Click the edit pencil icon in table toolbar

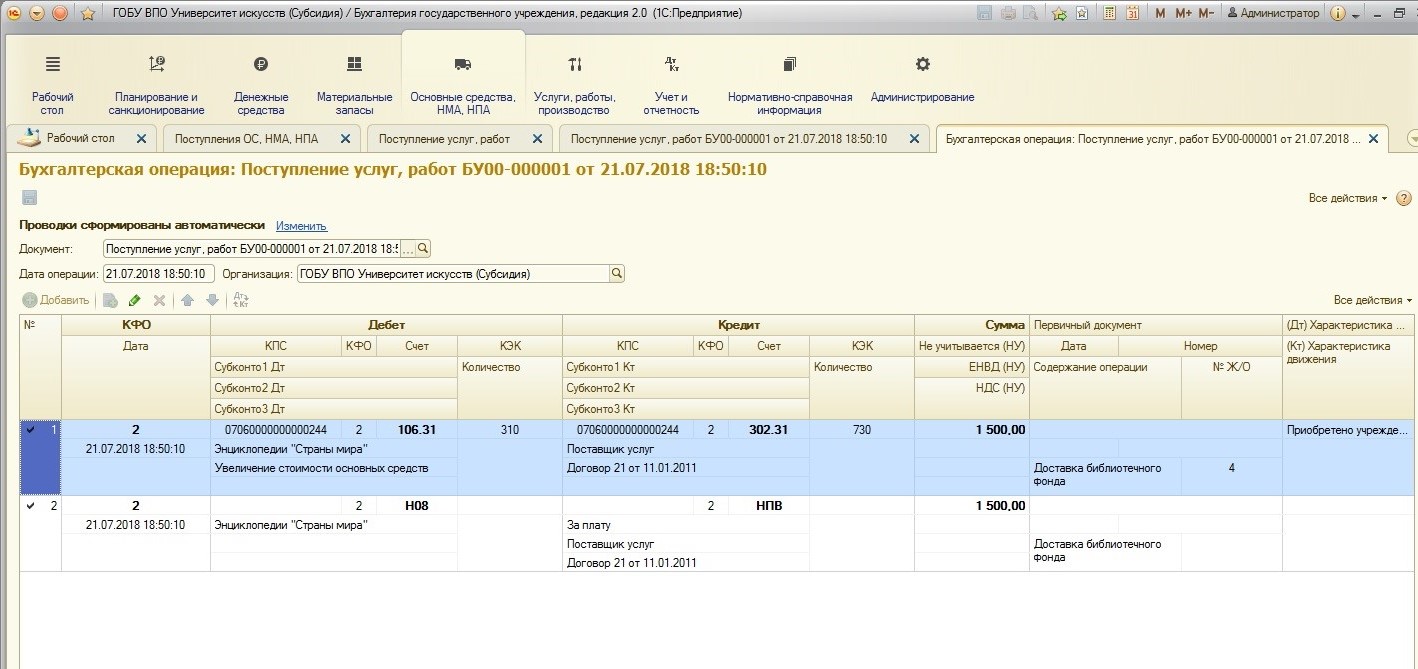coord(135,300)
